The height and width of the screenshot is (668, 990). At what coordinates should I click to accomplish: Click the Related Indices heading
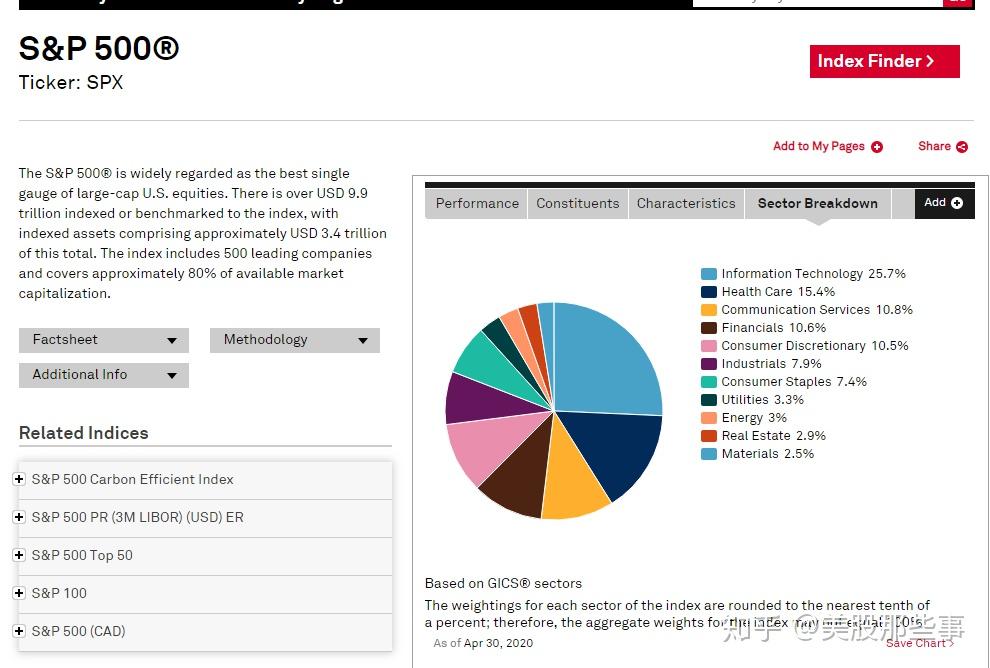pos(83,433)
